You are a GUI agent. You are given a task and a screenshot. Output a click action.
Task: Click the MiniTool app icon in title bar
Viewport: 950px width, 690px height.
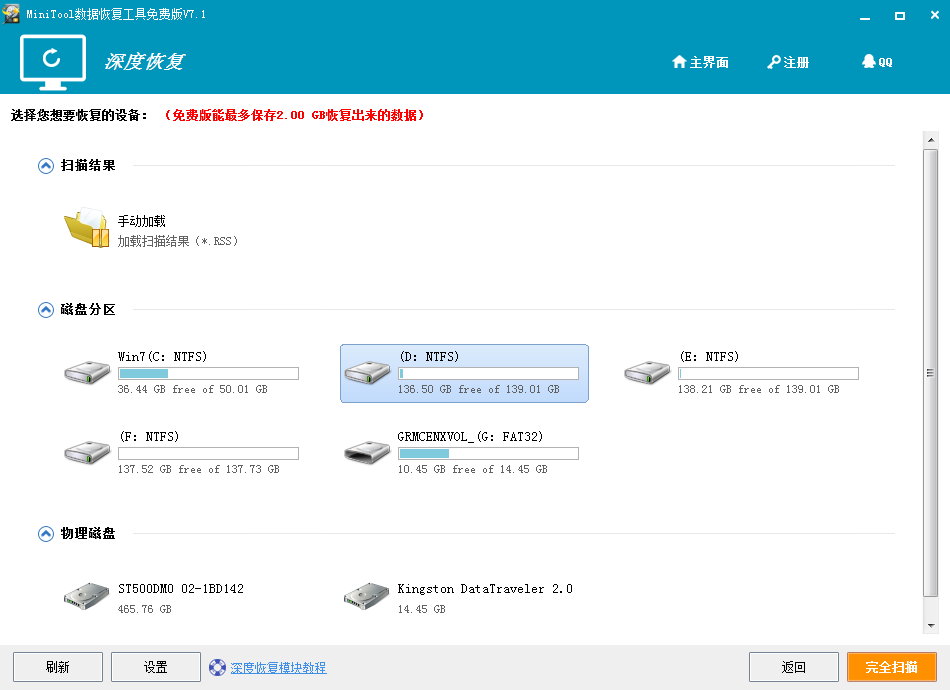click(11, 14)
